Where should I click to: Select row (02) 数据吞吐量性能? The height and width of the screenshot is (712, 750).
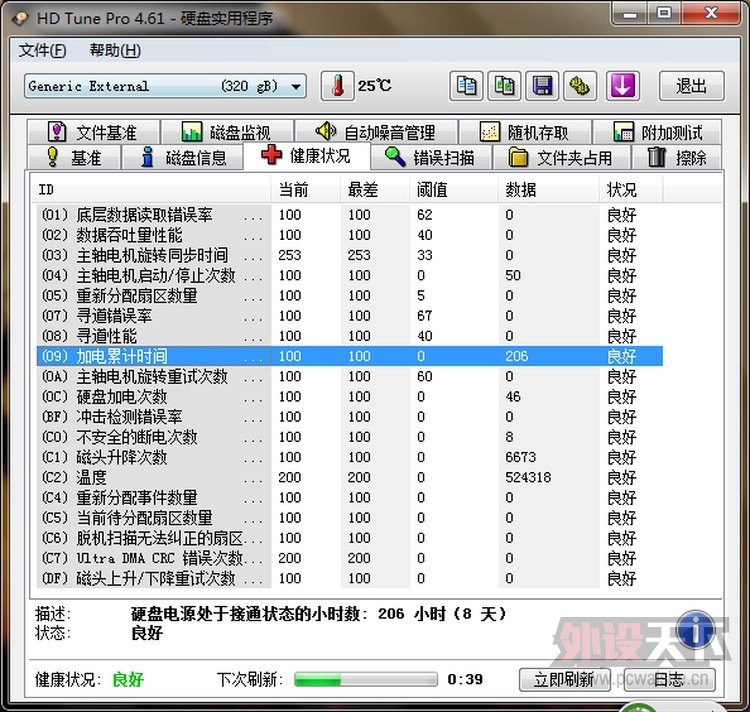[350, 235]
